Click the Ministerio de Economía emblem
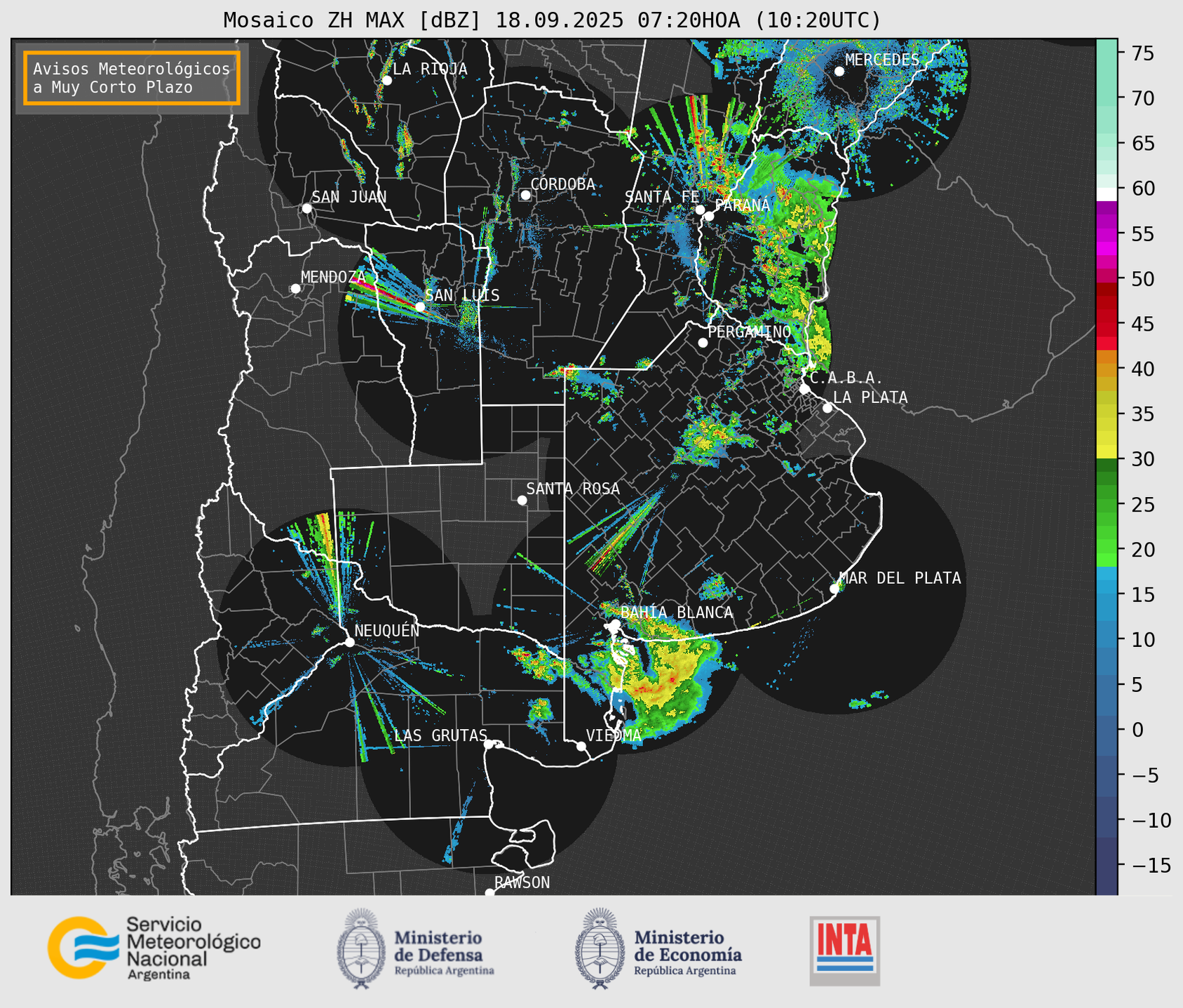The height and width of the screenshot is (1008, 1183). [600, 948]
